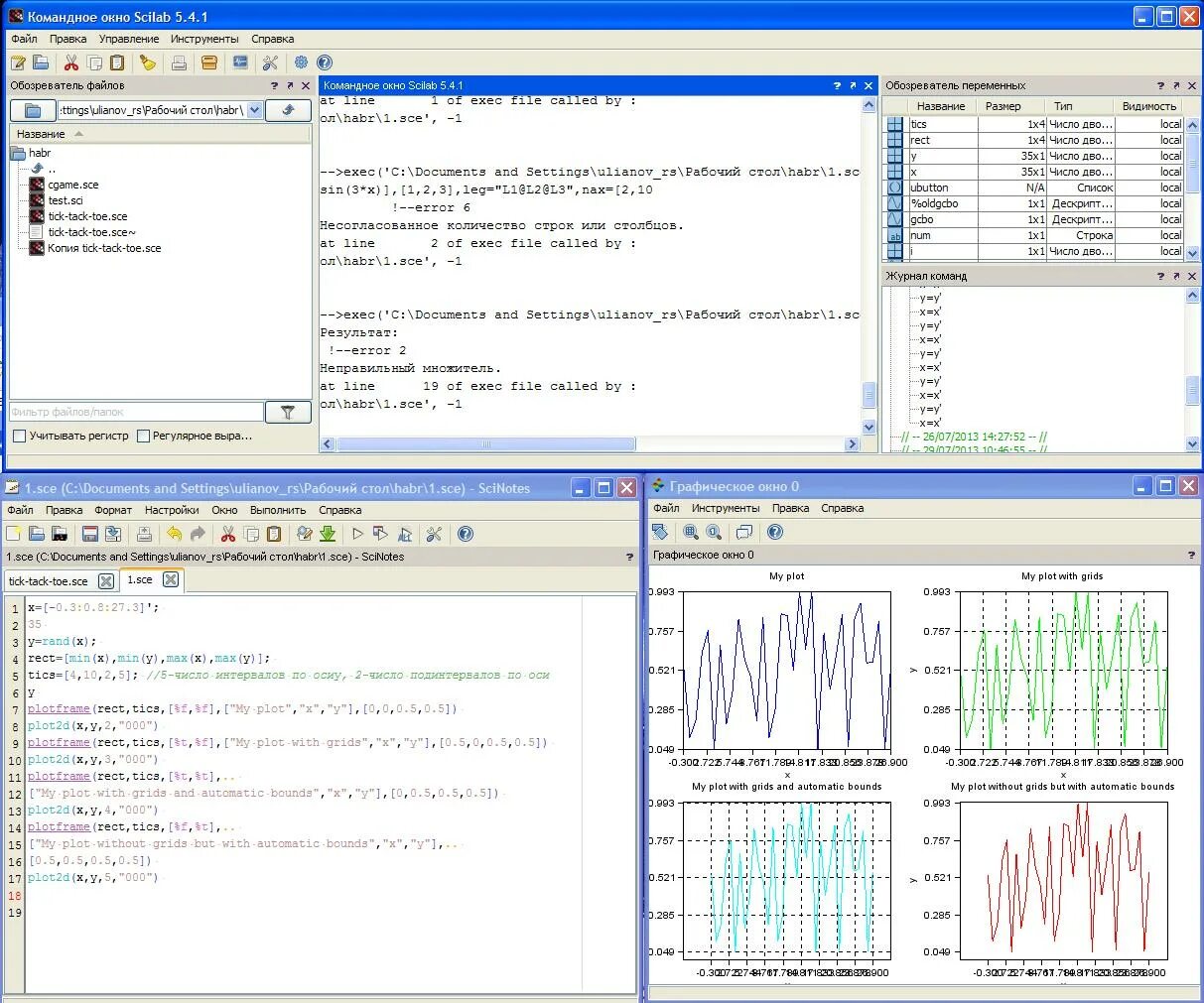This screenshot has width=1204, height=1003.
Task: Open 'Файл' menu in main Scilab window
Action: (24, 39)
